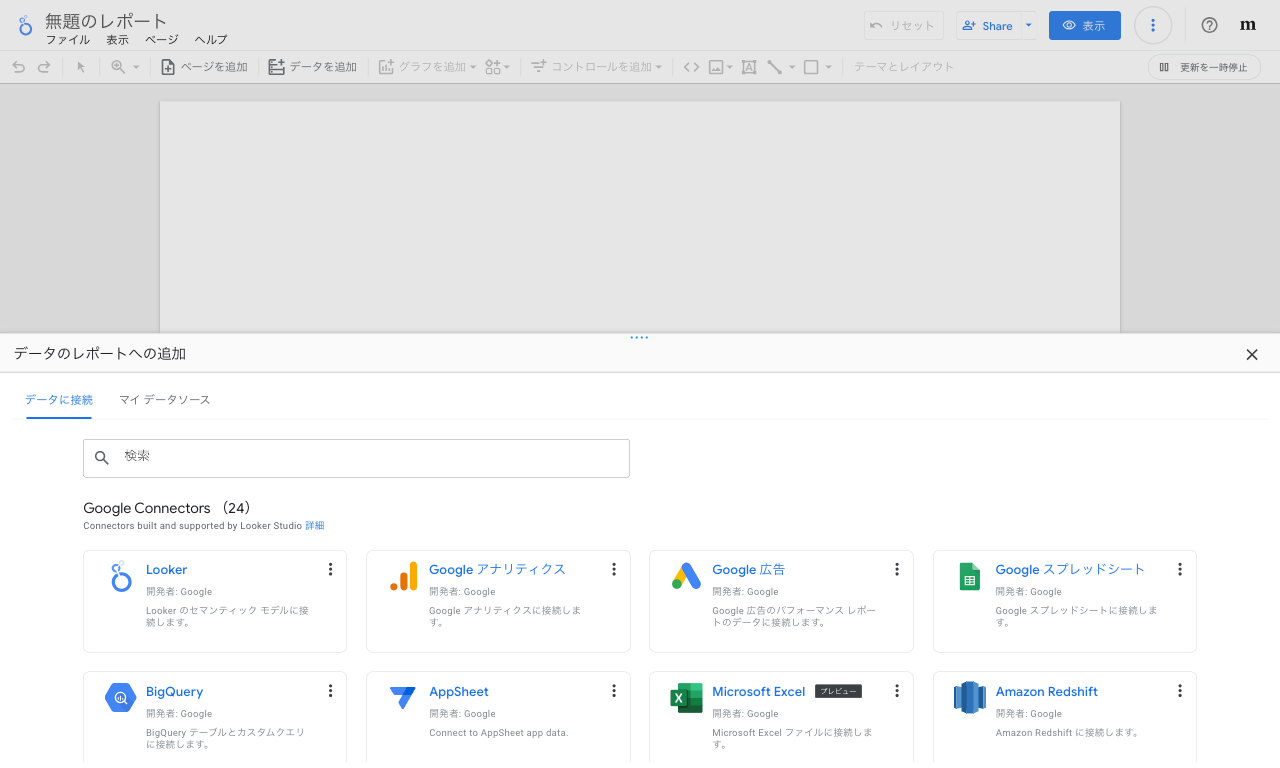Open the zoom magnifier tool
1280x768 pixels.
[118, 67]
